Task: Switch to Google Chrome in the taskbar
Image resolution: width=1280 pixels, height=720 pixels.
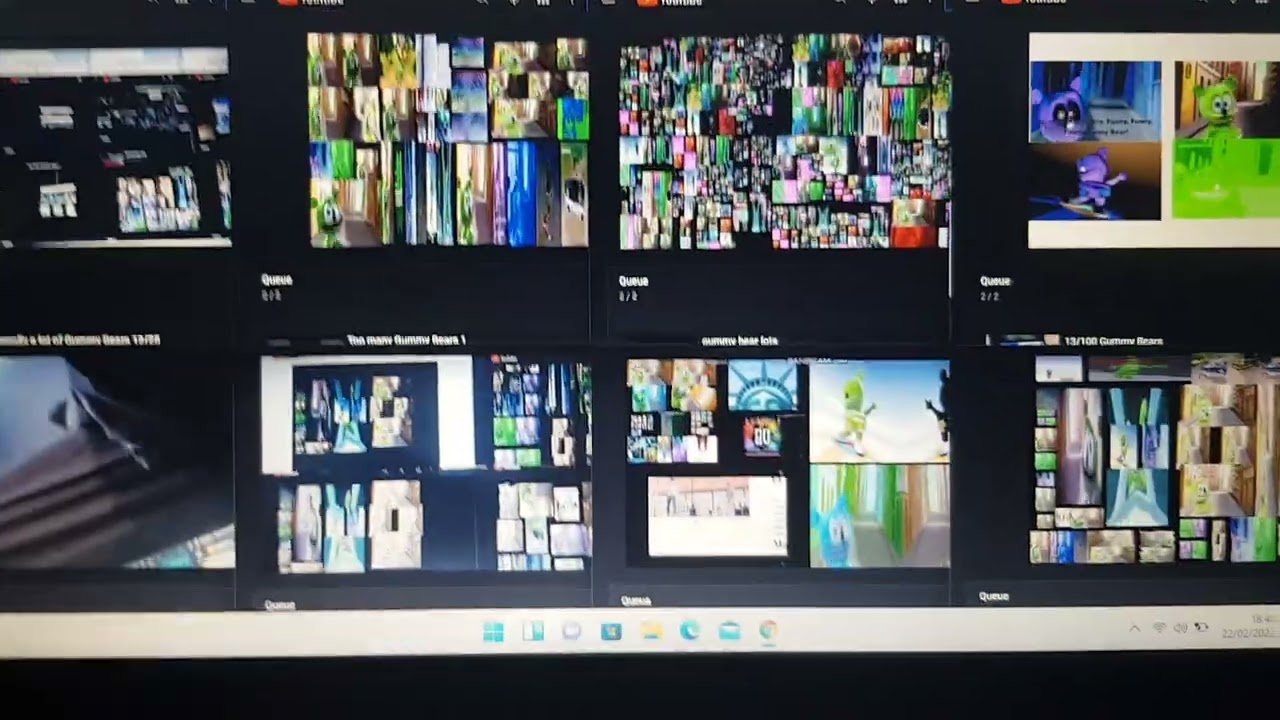Action: 768,631
